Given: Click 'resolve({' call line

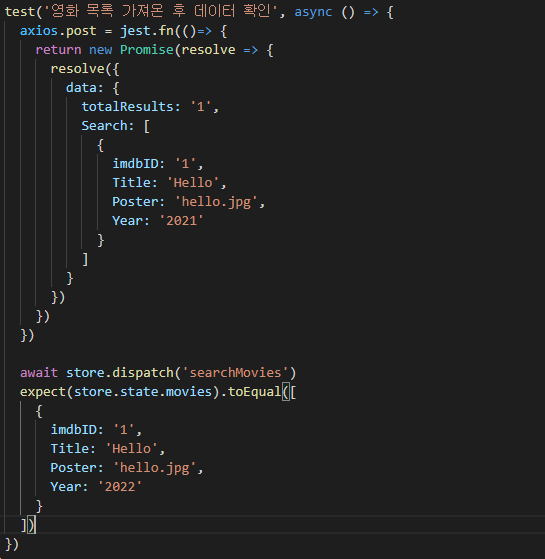Looking at the screenshot, I should click(85, 69).
